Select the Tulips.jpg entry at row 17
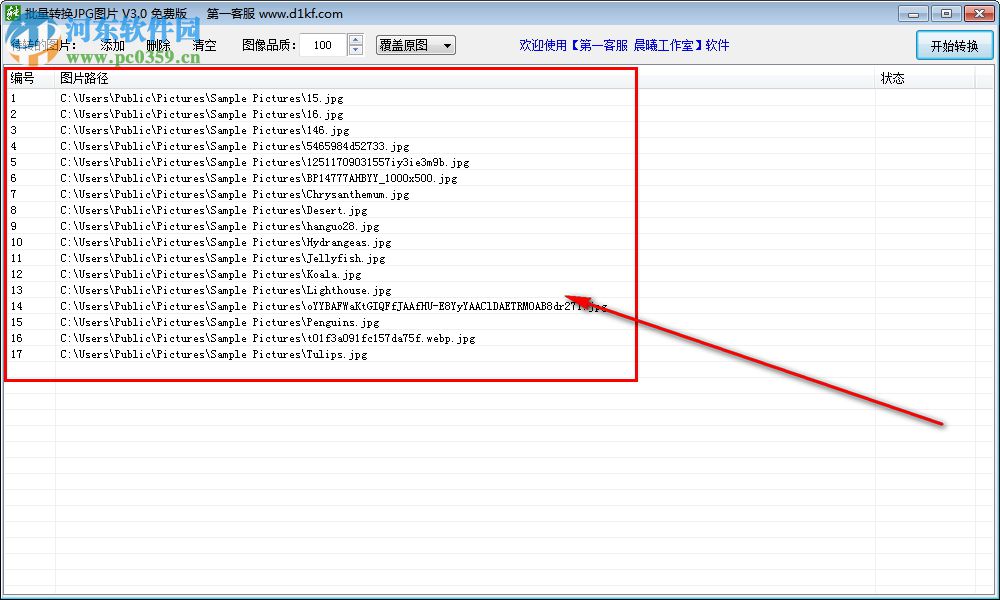 tap(200, 354)
